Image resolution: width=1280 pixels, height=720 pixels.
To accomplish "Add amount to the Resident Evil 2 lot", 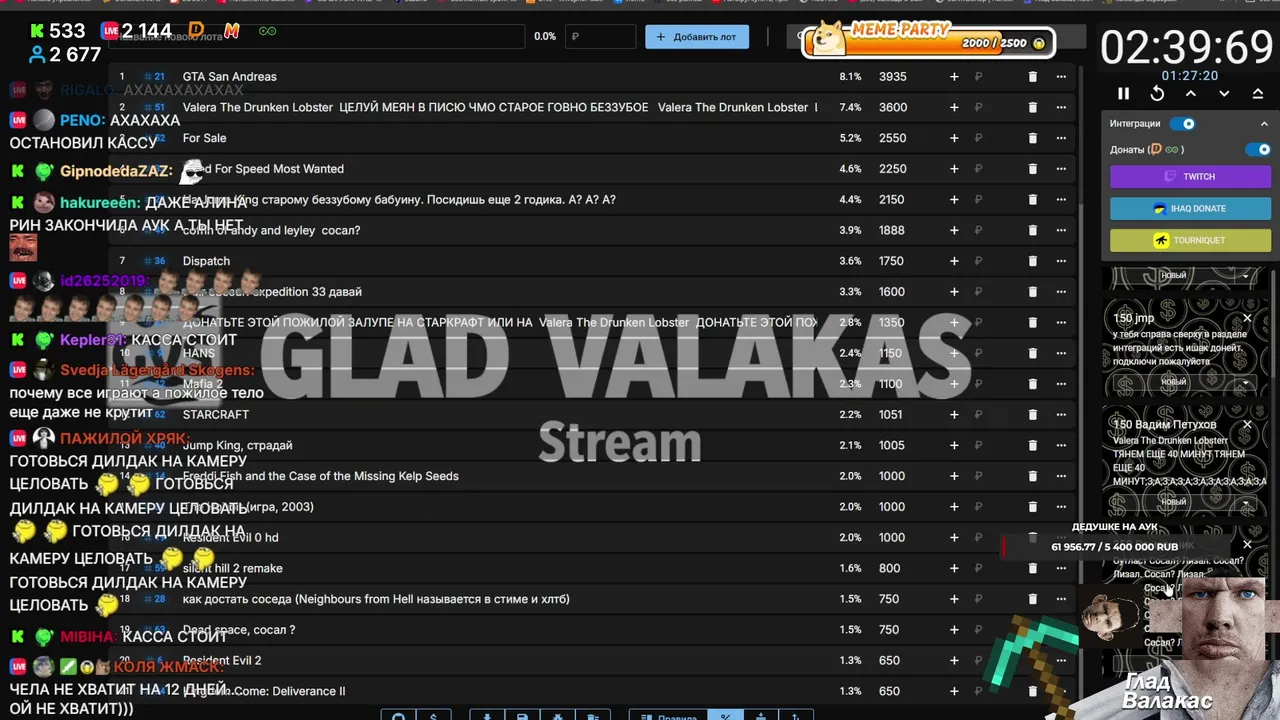I will click(954, 660).
